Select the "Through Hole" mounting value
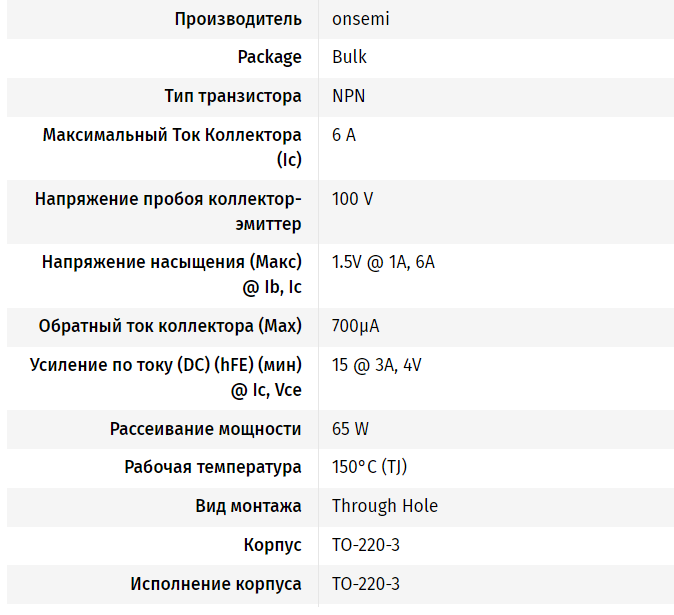Image resolution: width=674 pixels, height=615 pixels. click(x=384, y=506)
